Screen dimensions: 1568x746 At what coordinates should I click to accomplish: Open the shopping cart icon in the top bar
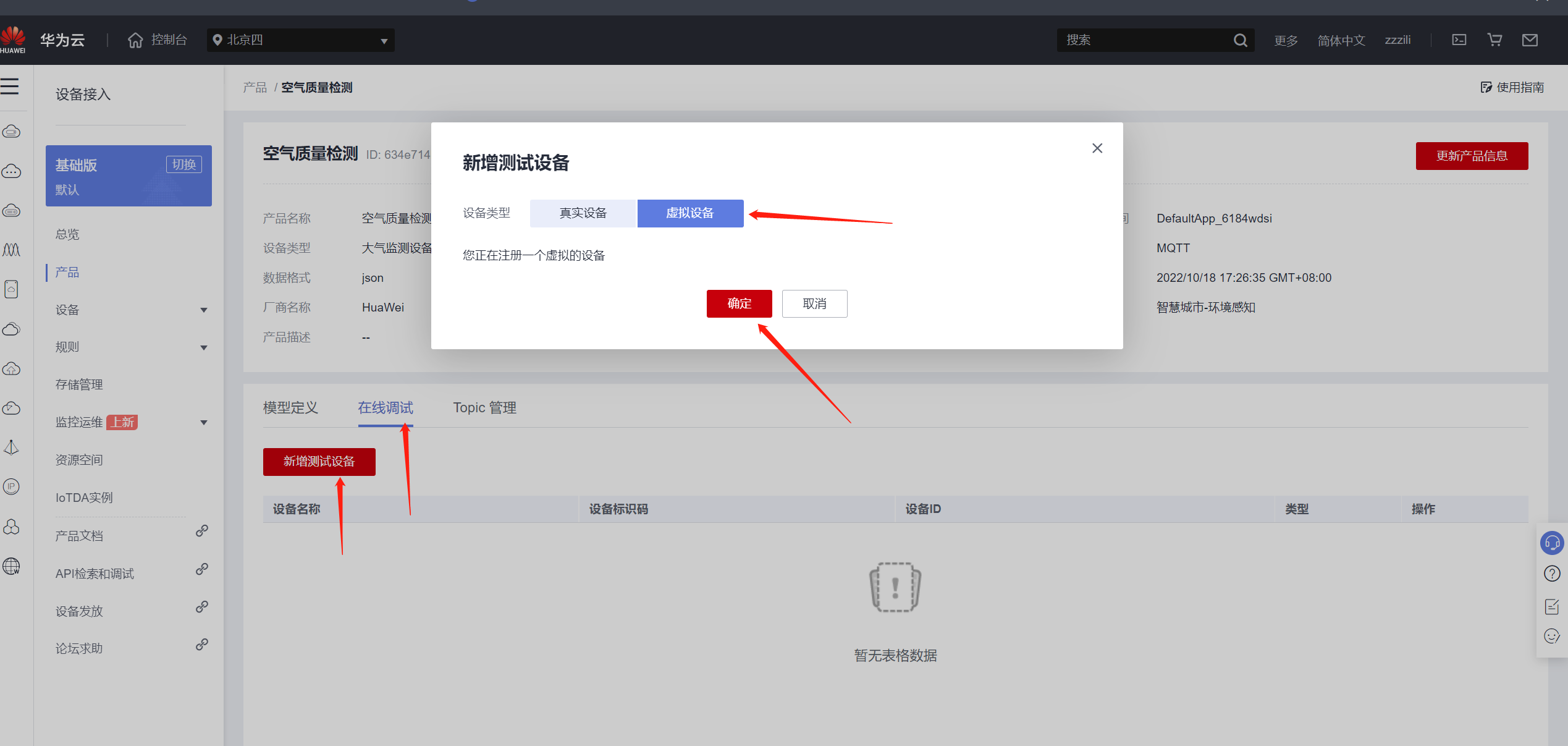1494,40
